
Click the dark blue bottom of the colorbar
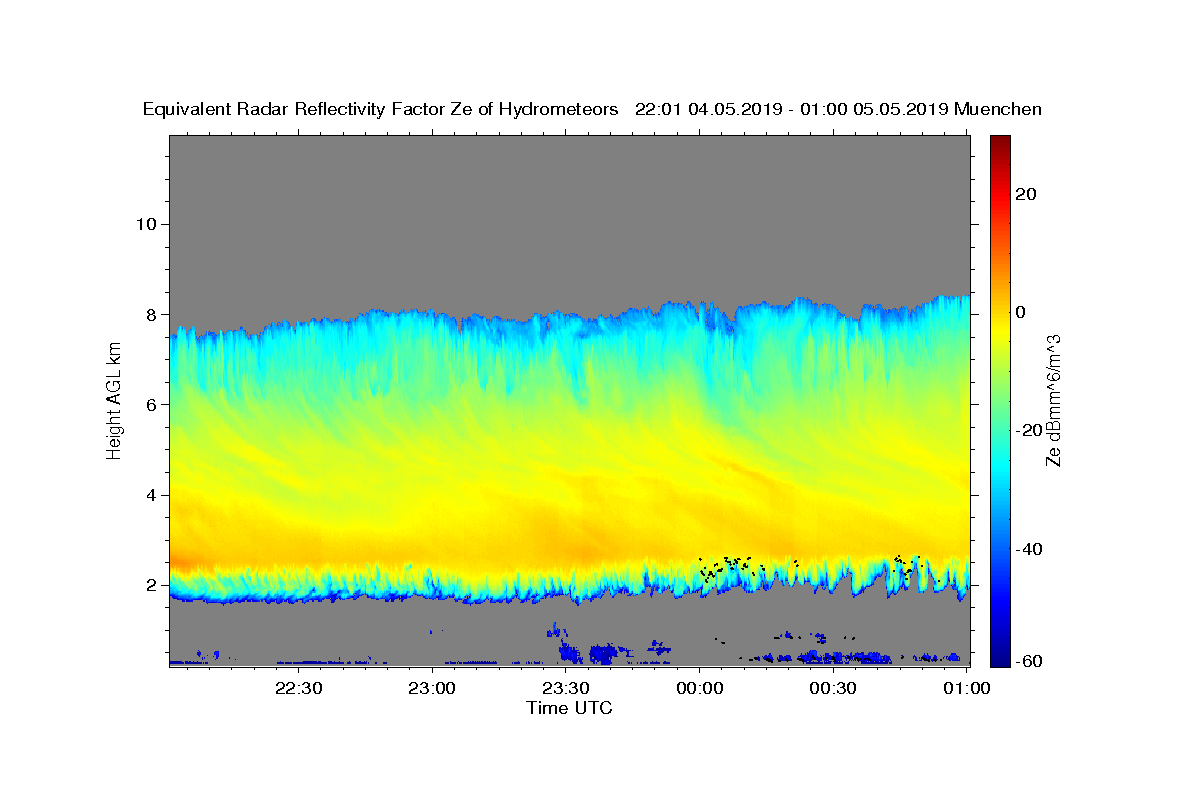point(1001,656)
